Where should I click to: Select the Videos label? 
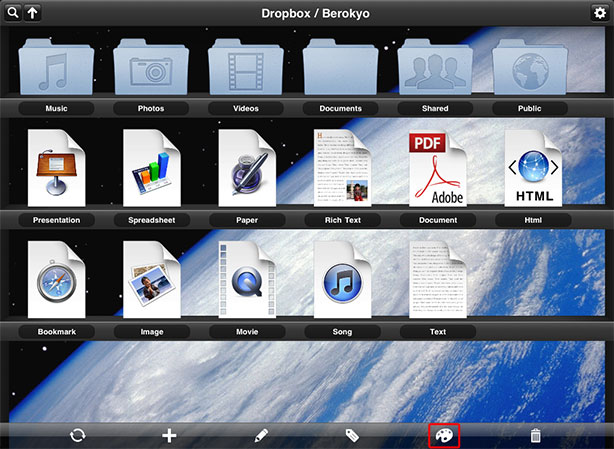246,108
